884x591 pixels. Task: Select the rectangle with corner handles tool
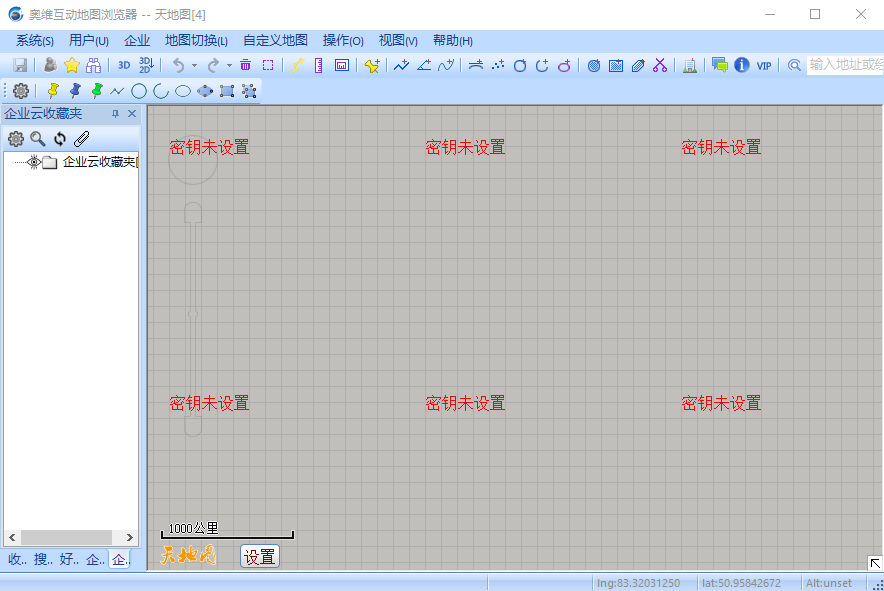pos(227,91)
